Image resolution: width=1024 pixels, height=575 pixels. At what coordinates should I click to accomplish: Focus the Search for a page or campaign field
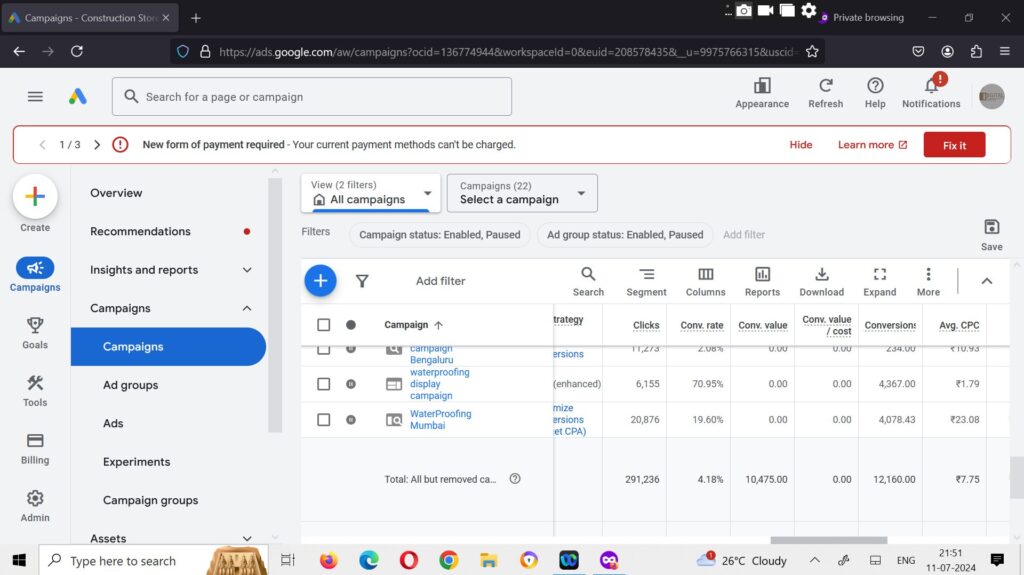[x=312, y=97]
